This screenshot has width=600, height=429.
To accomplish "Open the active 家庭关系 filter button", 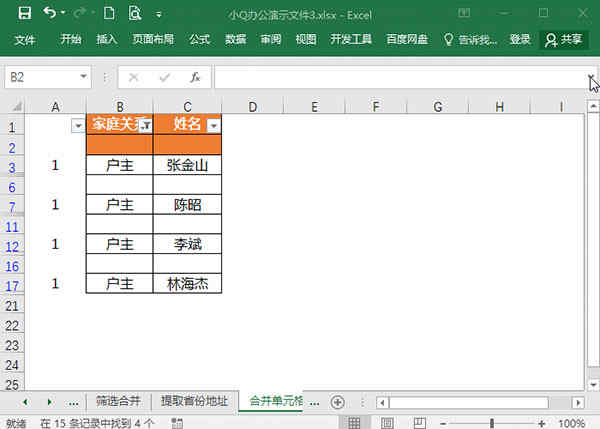I will (x=146, y=125).
